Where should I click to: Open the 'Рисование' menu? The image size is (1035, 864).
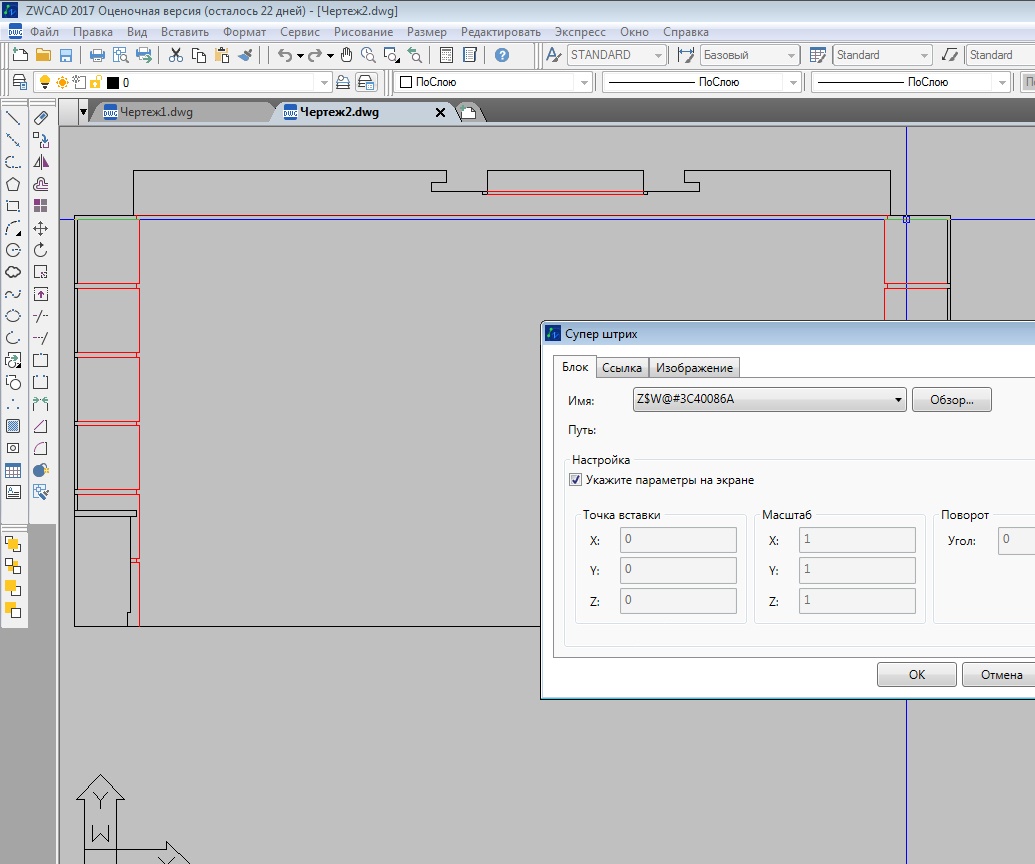click(364, 32)
